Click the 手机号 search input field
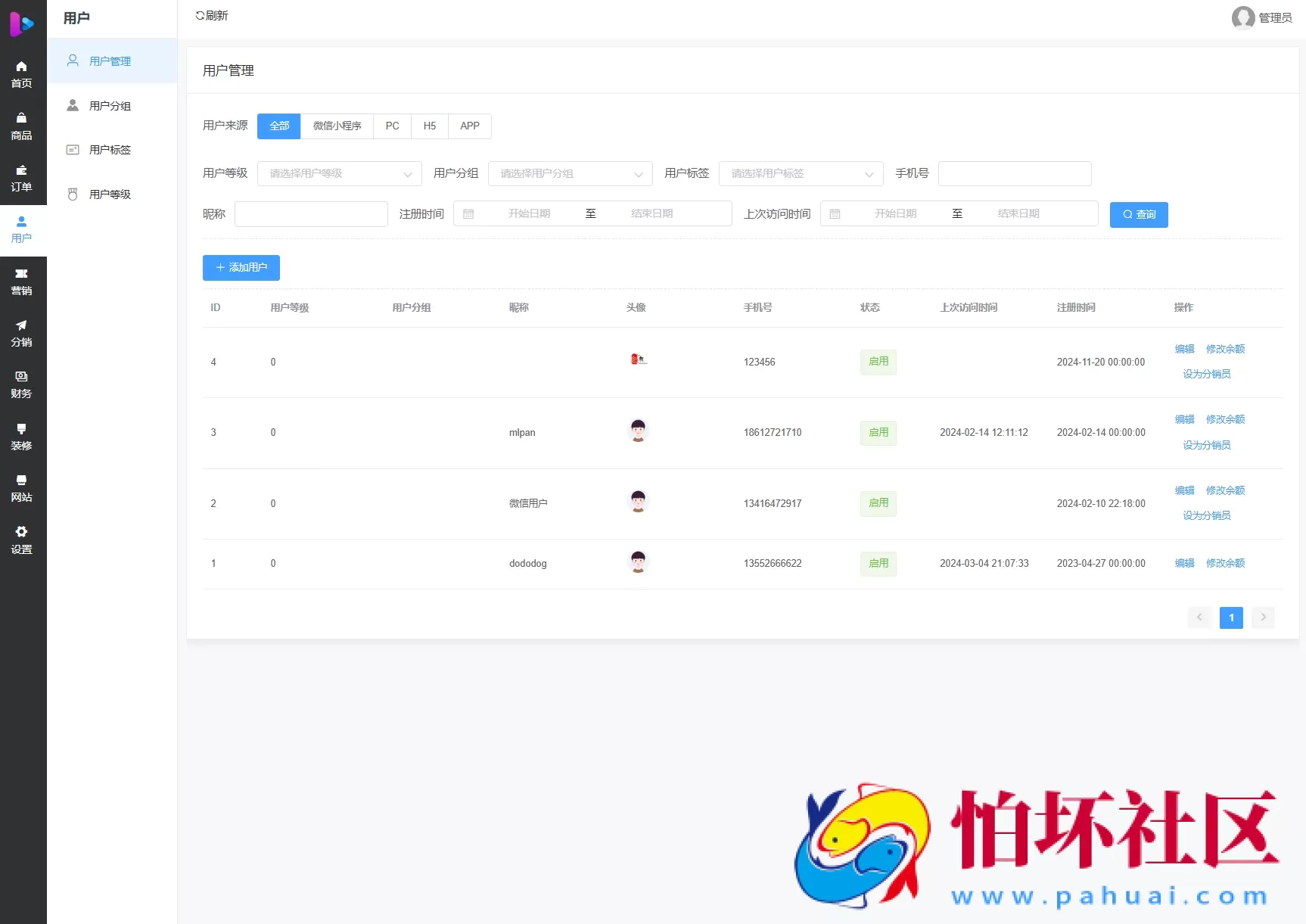This screenshot has width=1306, height=924. [x=1014, y=174]
